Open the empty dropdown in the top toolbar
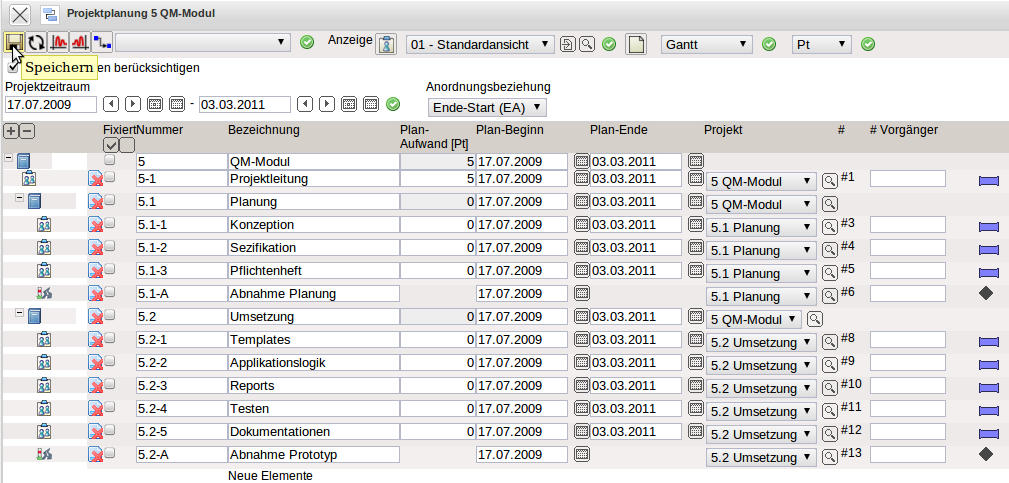Screen dimensions: 1009x483 [x=202, y=42]
